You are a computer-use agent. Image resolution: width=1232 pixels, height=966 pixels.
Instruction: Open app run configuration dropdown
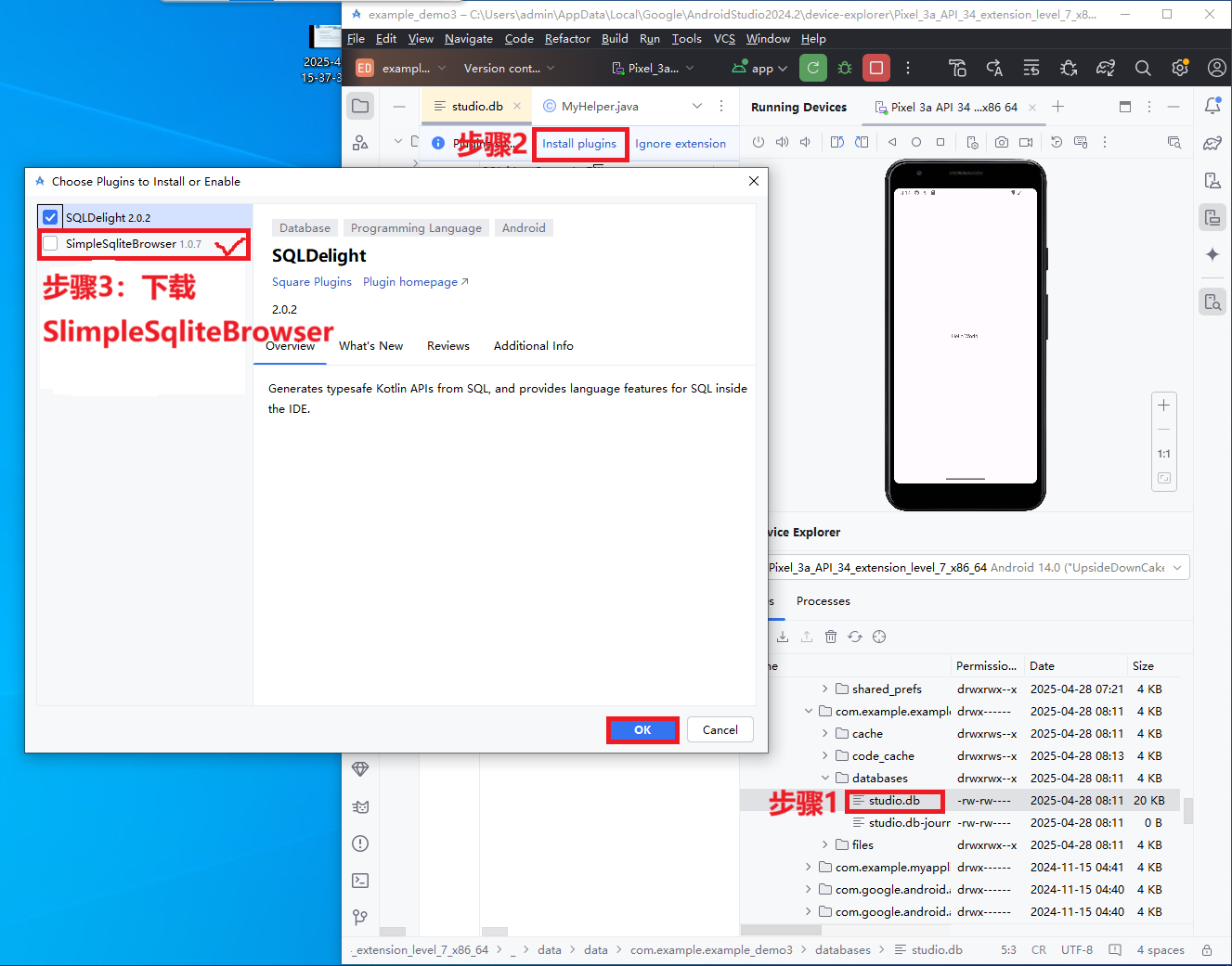pyautogui.click(x=759, y=68)
